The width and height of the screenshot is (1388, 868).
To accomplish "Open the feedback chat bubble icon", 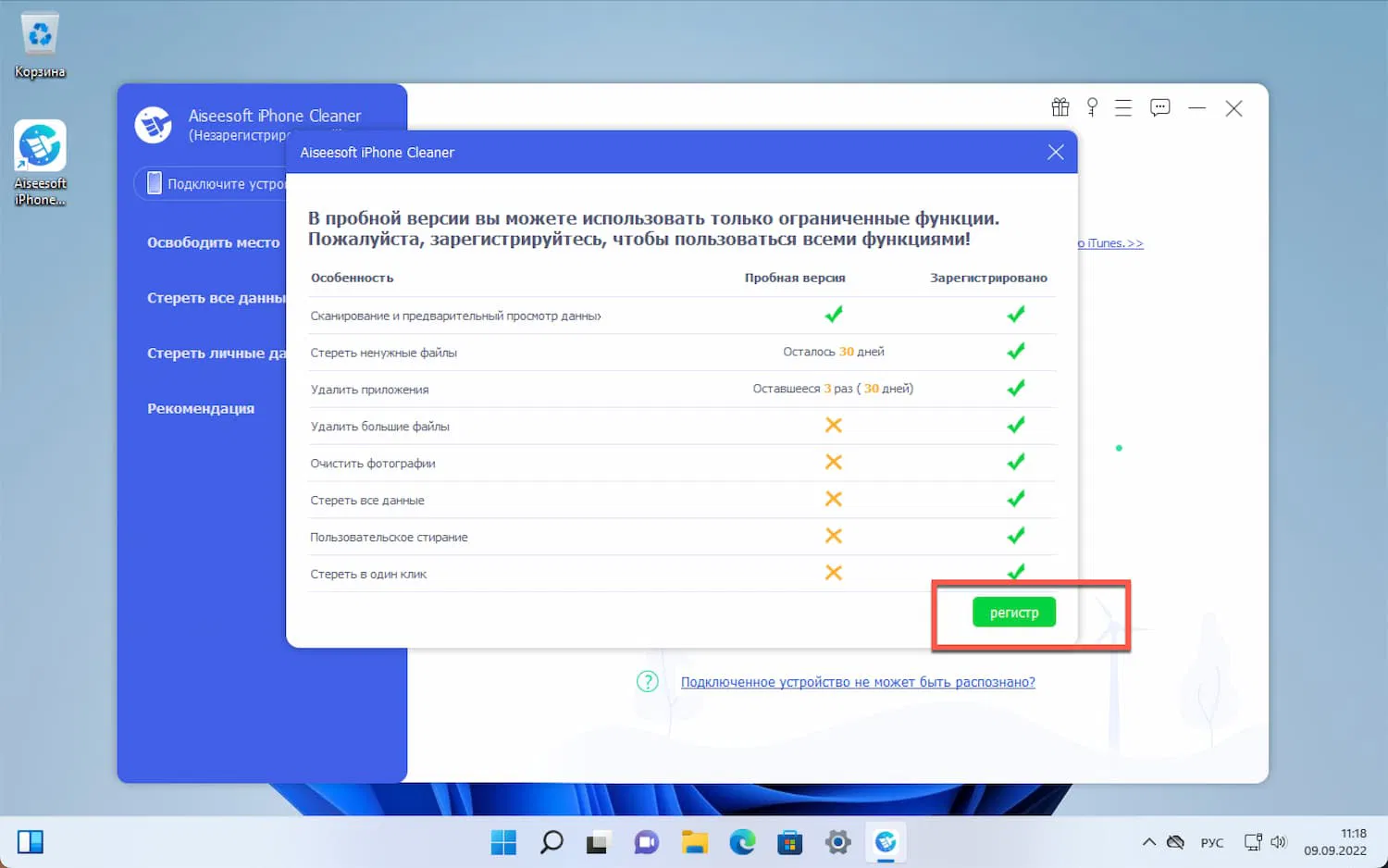I will coord(1160,108).
